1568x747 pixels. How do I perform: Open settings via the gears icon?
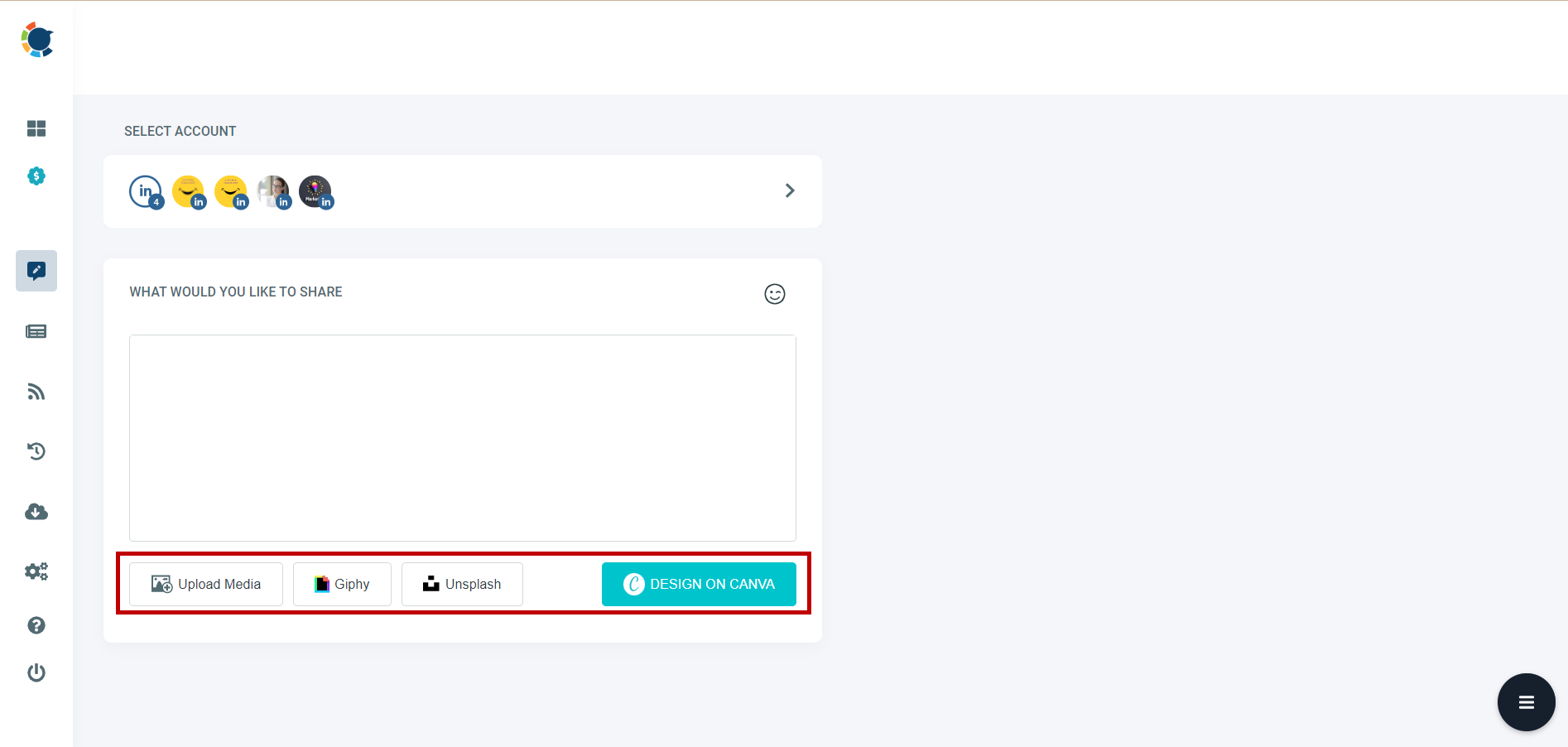[36, 571]
